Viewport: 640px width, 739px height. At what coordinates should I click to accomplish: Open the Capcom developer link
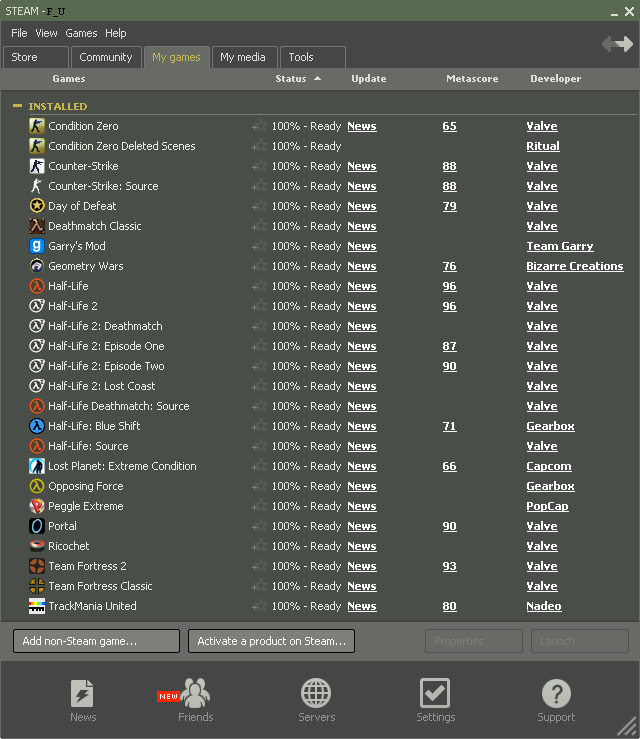(549, 466)
